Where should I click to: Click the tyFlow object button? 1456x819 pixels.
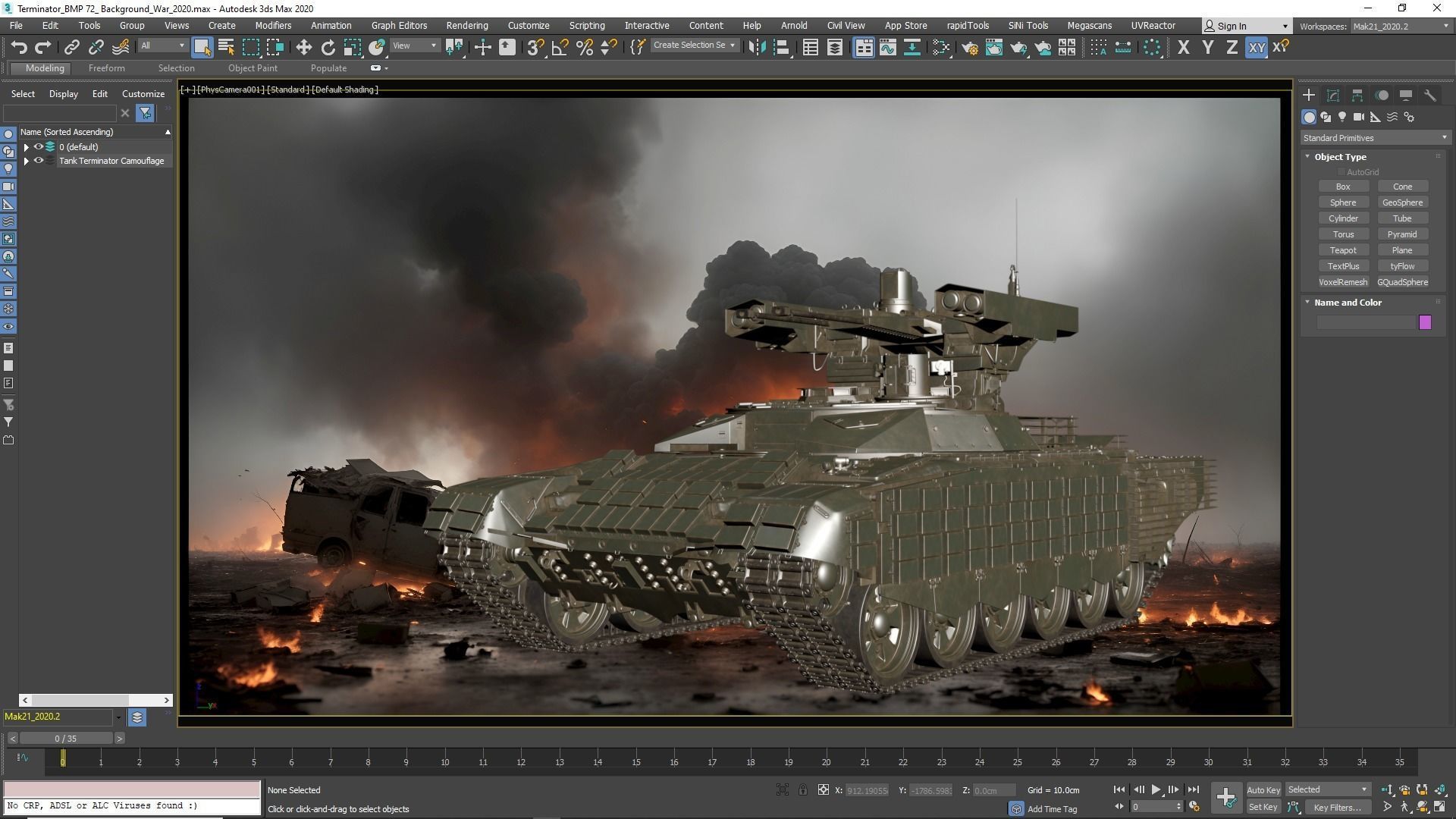[1402, 266]
